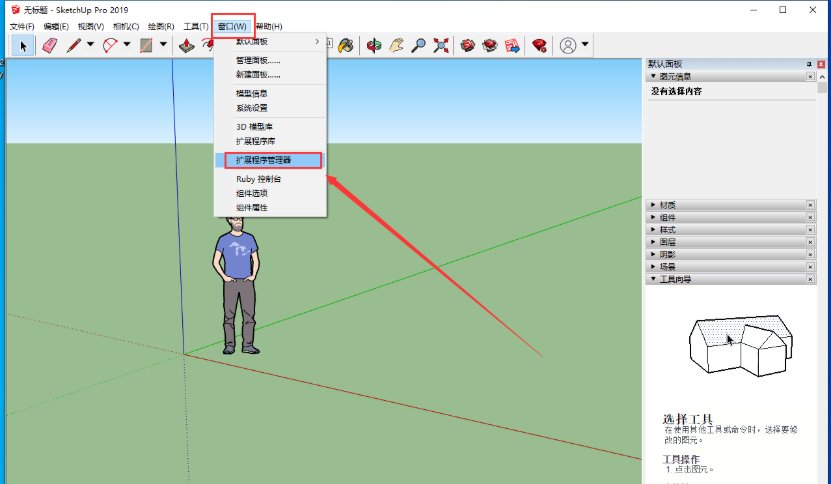Choose the Line pencil tool

tap(73, 46)
